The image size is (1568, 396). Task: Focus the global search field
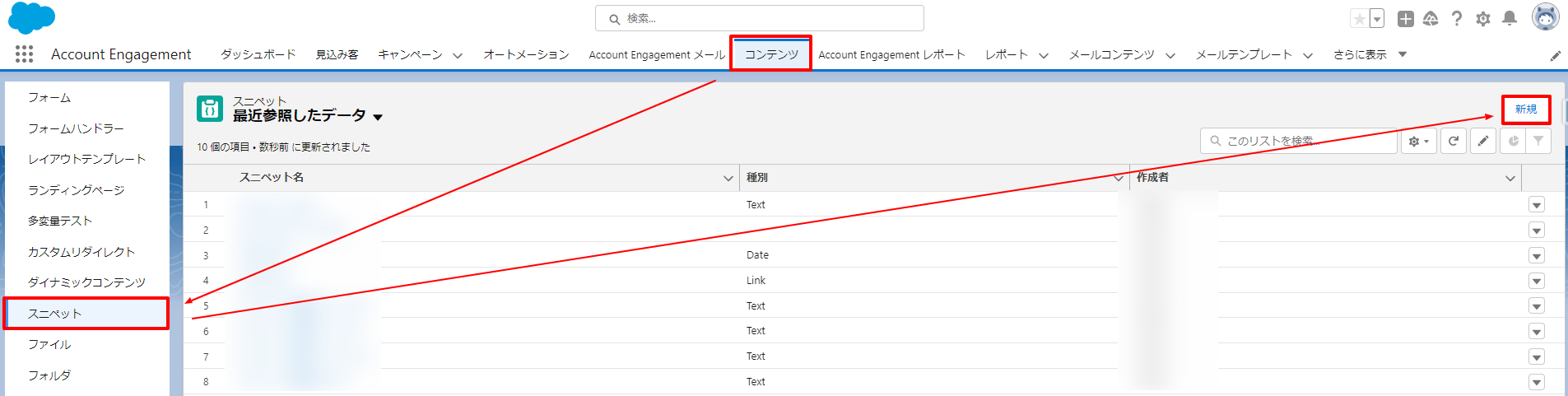click(759, 18)
